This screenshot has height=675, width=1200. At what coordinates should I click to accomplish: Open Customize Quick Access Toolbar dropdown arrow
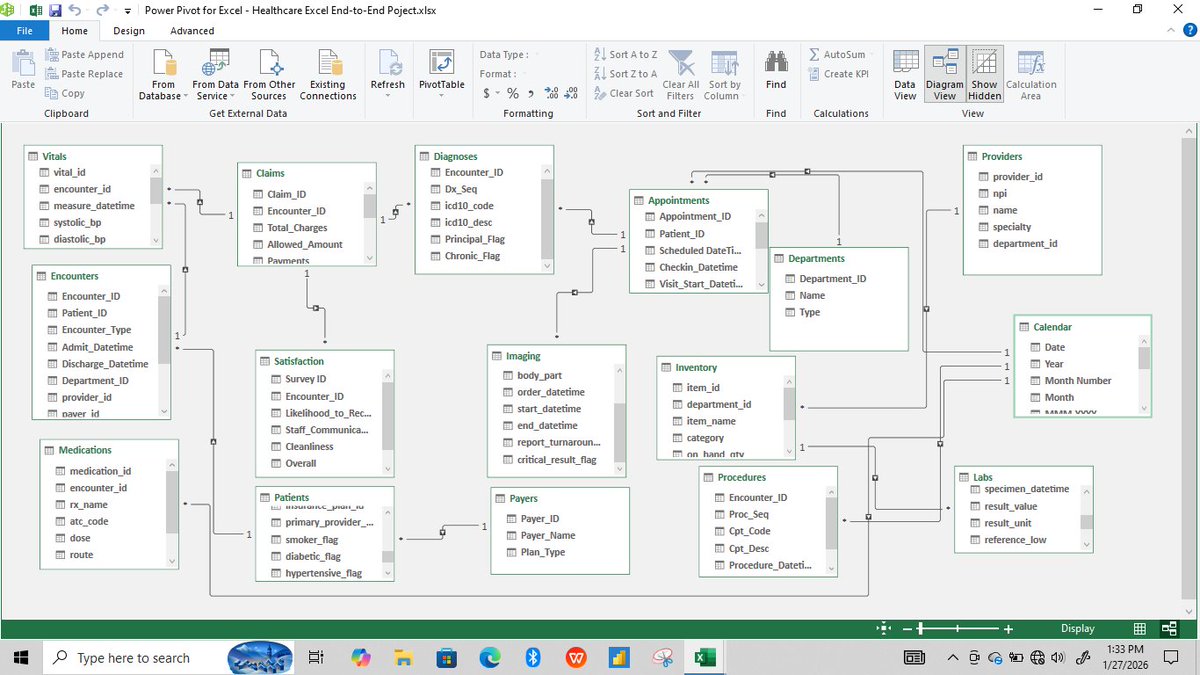(127, 10)
